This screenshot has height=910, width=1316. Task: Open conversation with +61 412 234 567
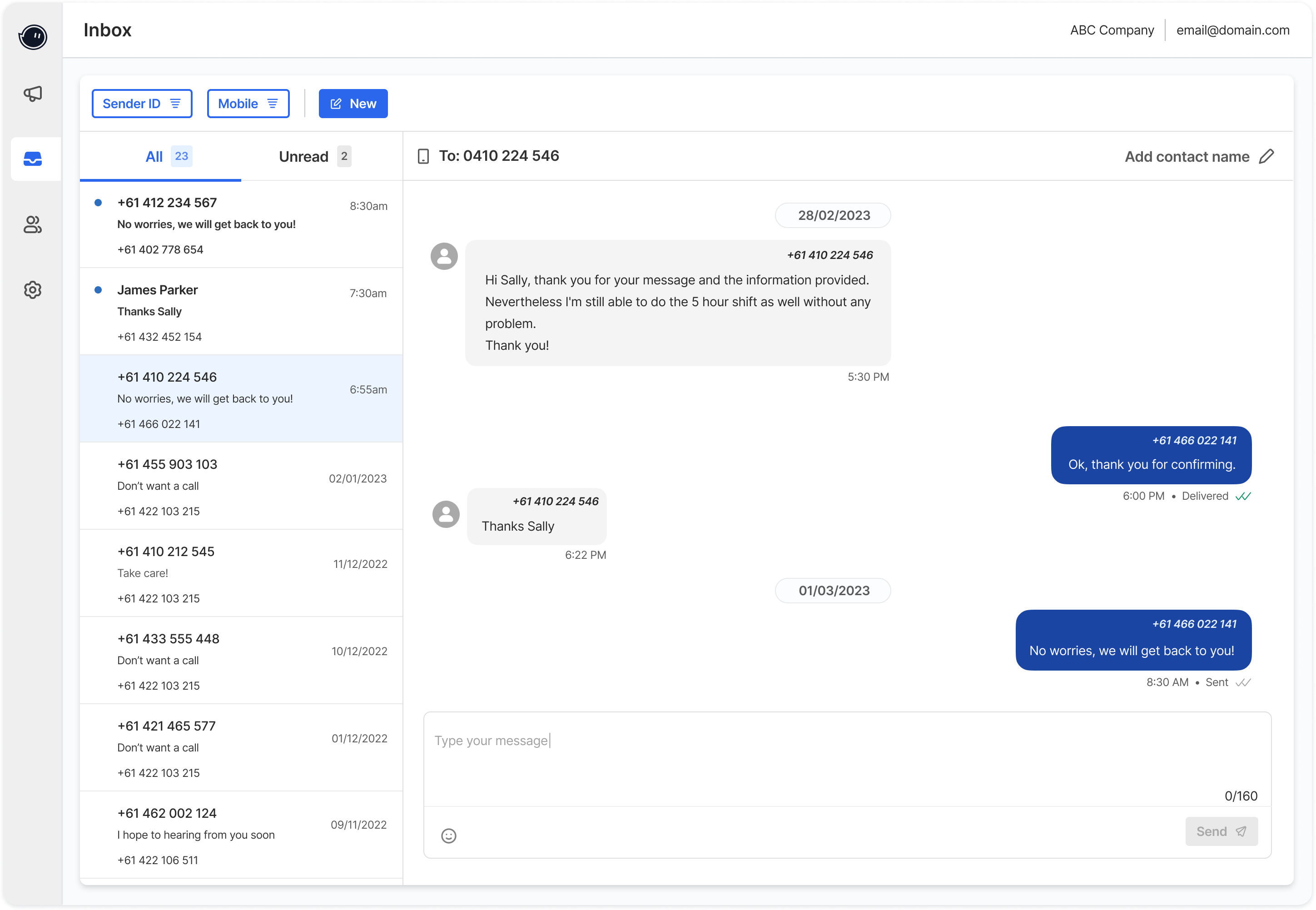pyautogui.click(x=241, y=224)
